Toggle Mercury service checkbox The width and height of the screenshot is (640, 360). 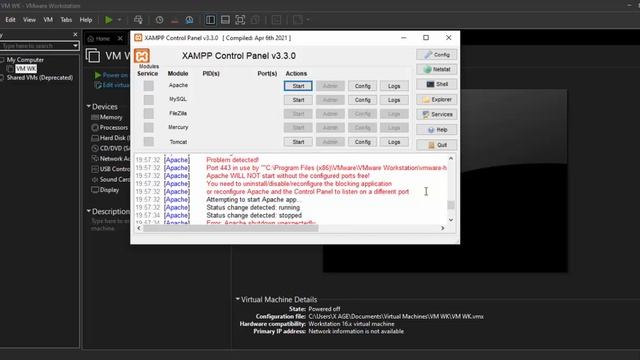[149, 127]
